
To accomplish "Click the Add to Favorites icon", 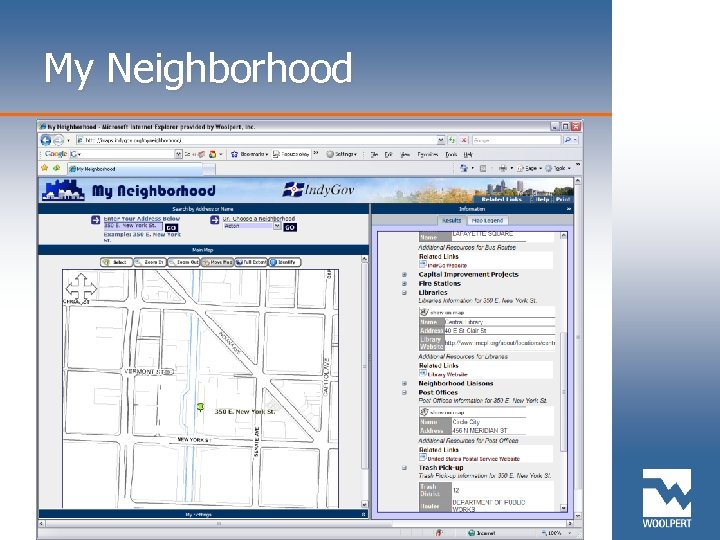I will pyautogui.click(x=56, y=168).
